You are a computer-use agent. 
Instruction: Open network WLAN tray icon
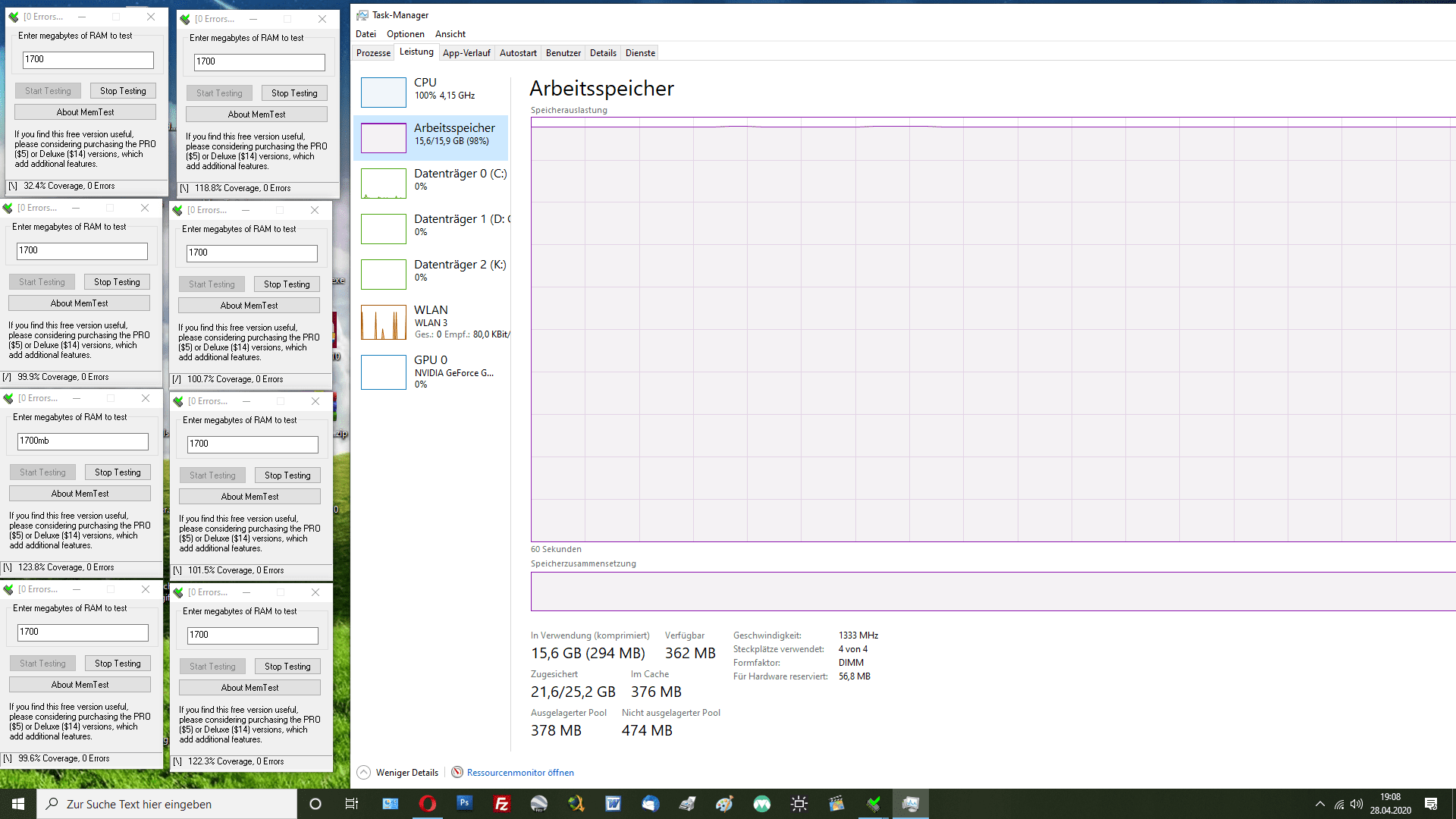coord(1339,804)
